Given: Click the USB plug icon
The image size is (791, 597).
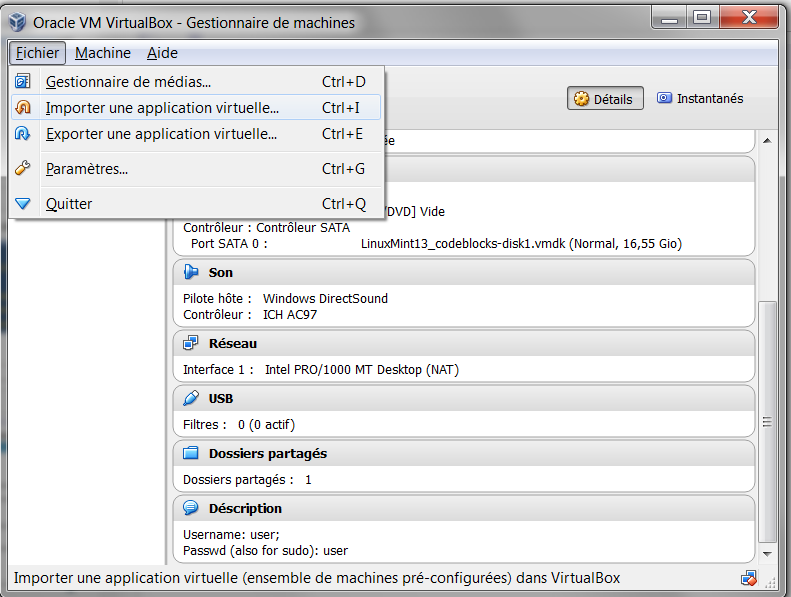Looking at the screenshot, I should (191, 398).
